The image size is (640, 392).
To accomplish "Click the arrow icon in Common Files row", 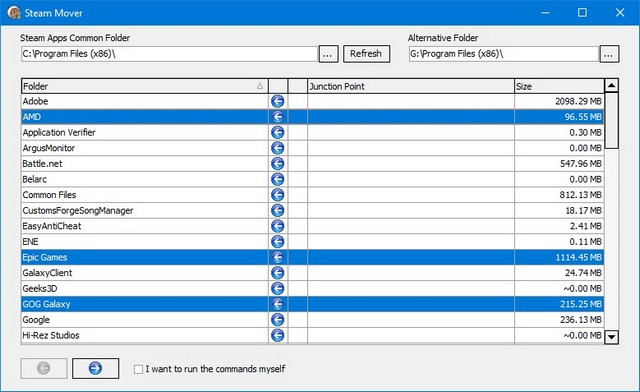I will (x=278, y=195).
